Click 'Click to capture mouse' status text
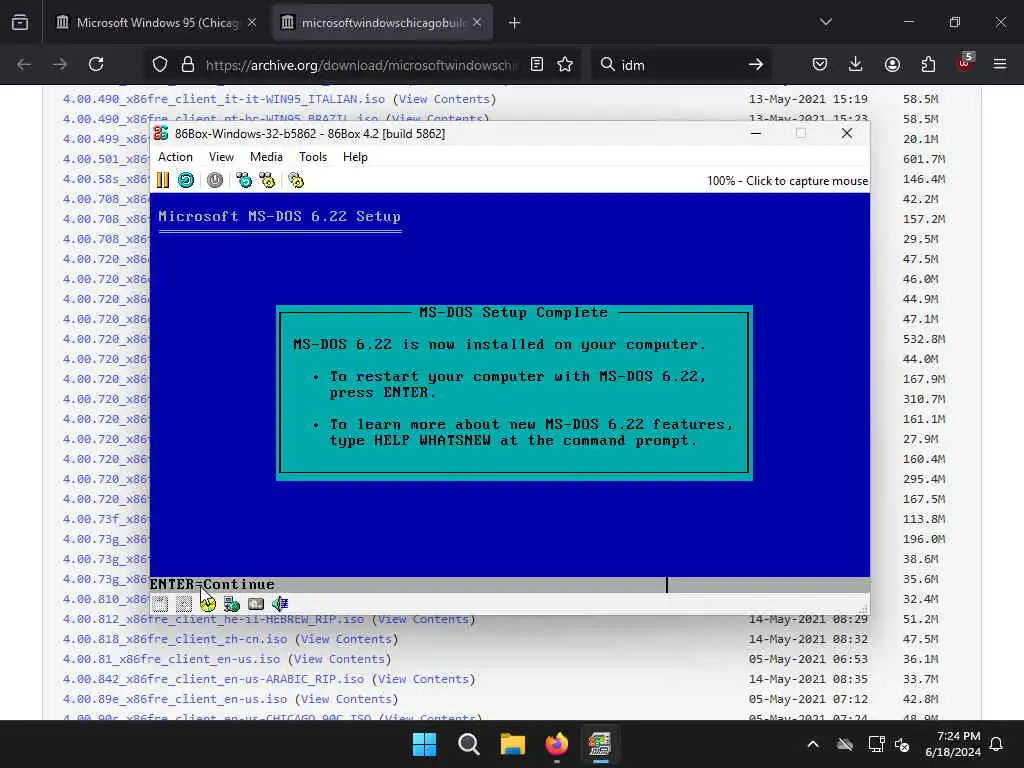The image size is (1024, 768). pyautogui.click(x=807, y=181)
